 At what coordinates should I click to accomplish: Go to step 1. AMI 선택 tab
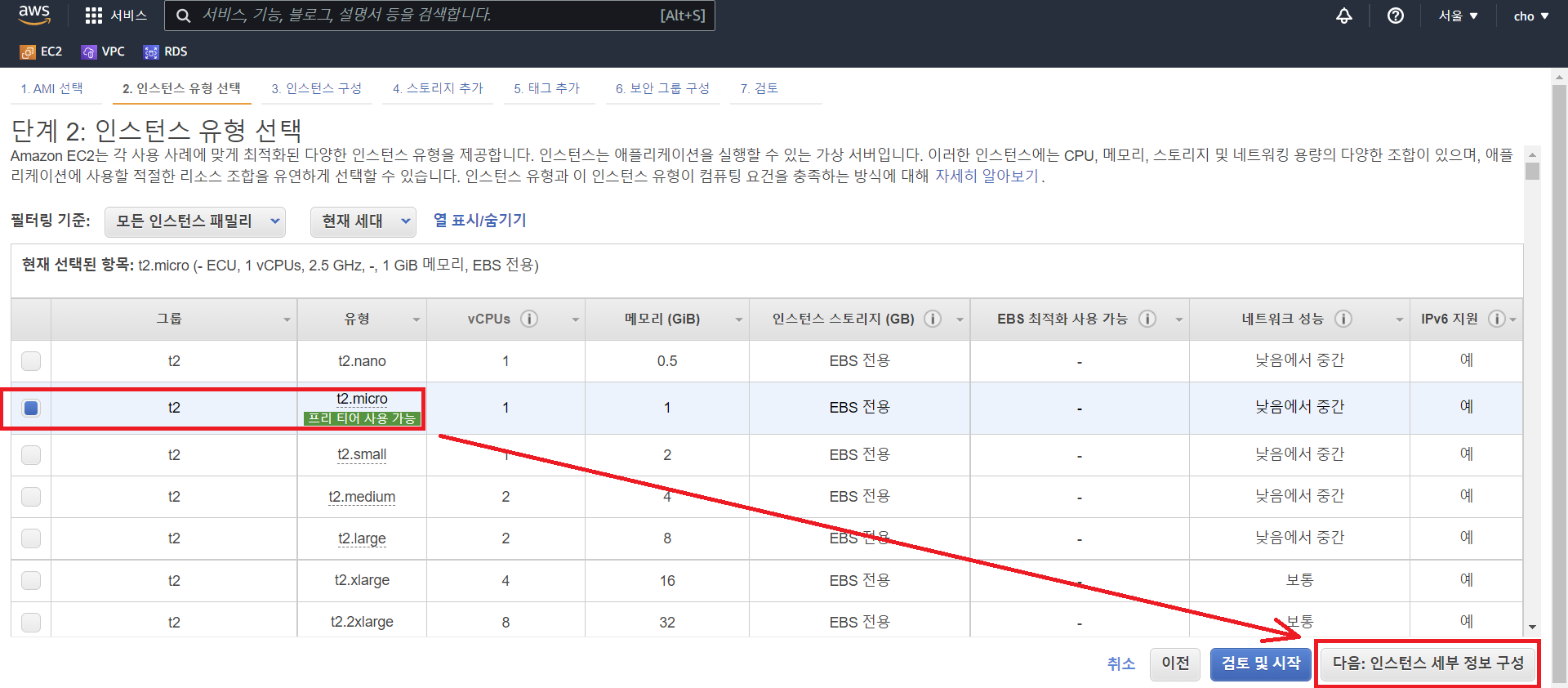tap(52, 88)
